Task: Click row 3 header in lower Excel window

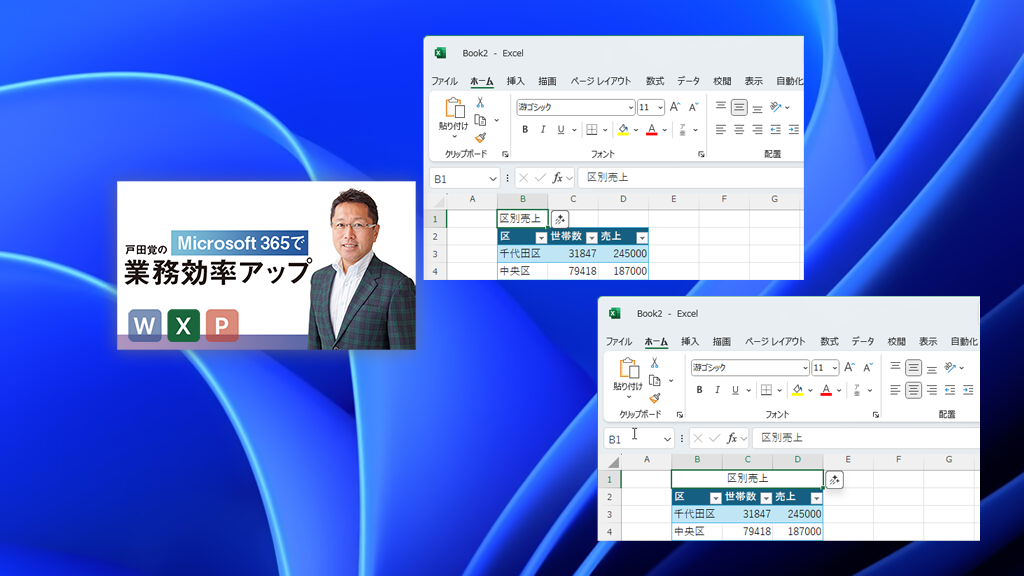Action: pyautogui.click(x=609, y=515)
